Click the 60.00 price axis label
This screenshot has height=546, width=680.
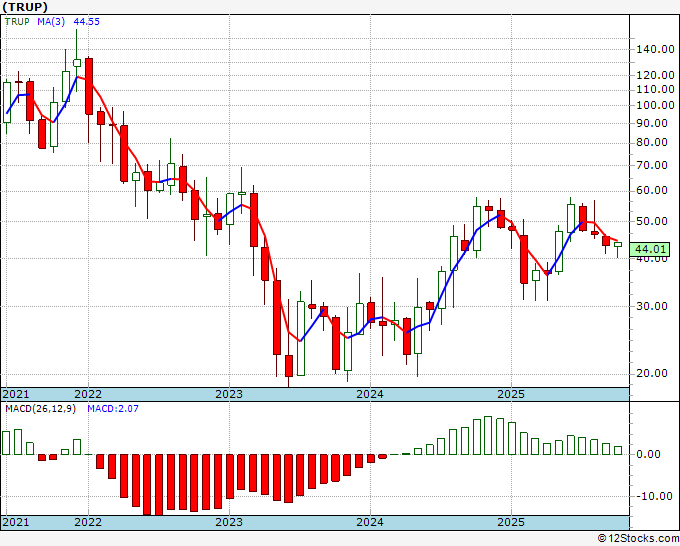point(652,190)
